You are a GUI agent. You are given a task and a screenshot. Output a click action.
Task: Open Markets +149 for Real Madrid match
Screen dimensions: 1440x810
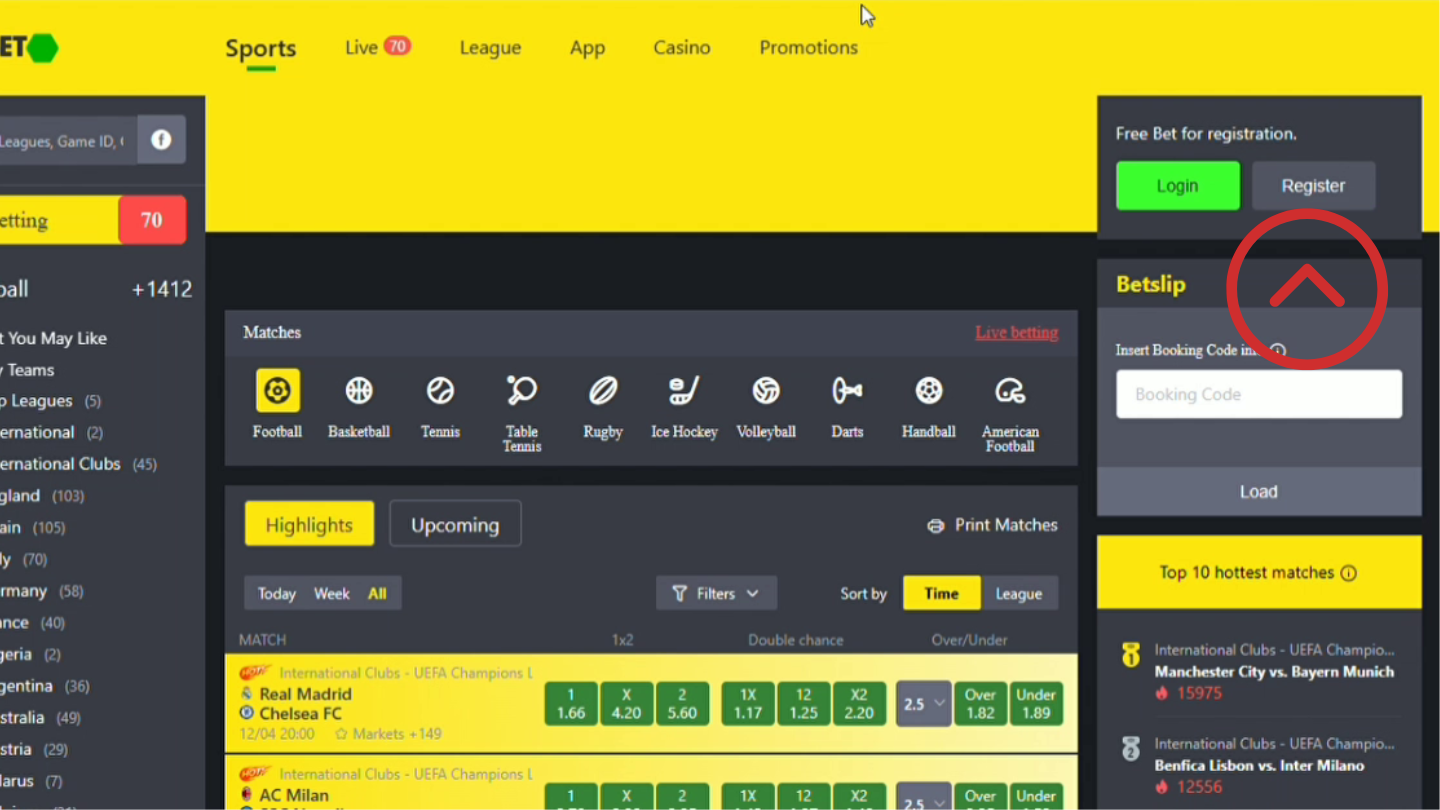pos(388,734)
